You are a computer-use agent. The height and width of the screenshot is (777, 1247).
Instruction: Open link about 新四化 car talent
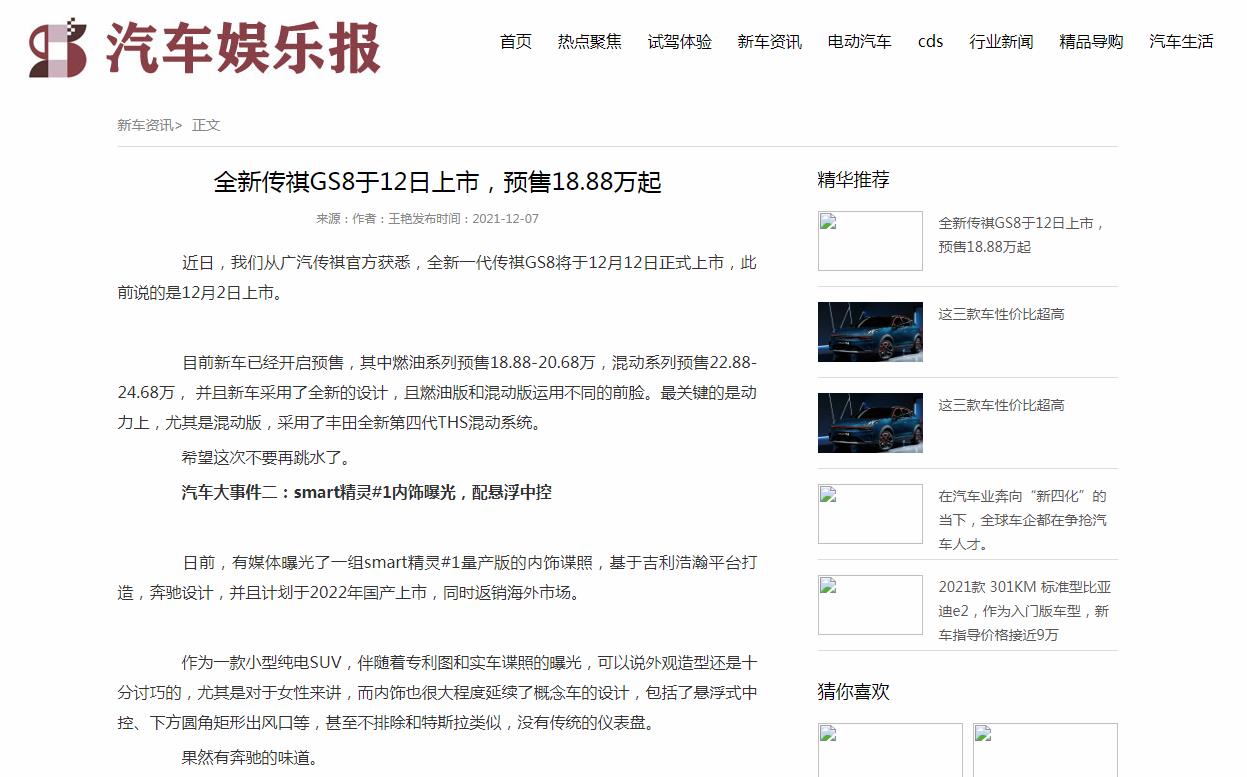pyautogui.click(x=1023, y=520)
